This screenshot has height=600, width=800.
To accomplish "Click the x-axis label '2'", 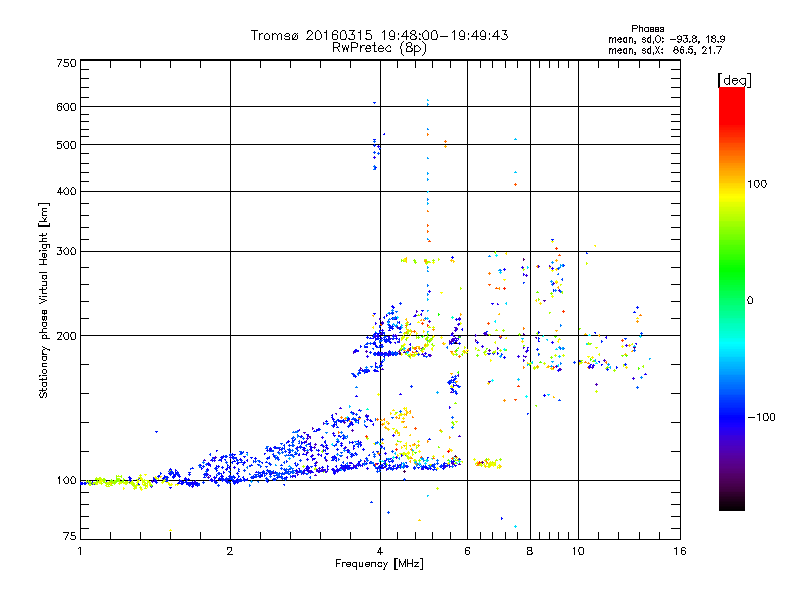I will (230, 551).
